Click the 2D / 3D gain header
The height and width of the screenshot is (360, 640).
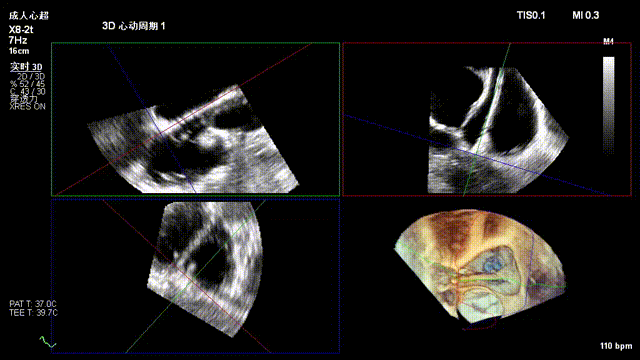[31, 77]
